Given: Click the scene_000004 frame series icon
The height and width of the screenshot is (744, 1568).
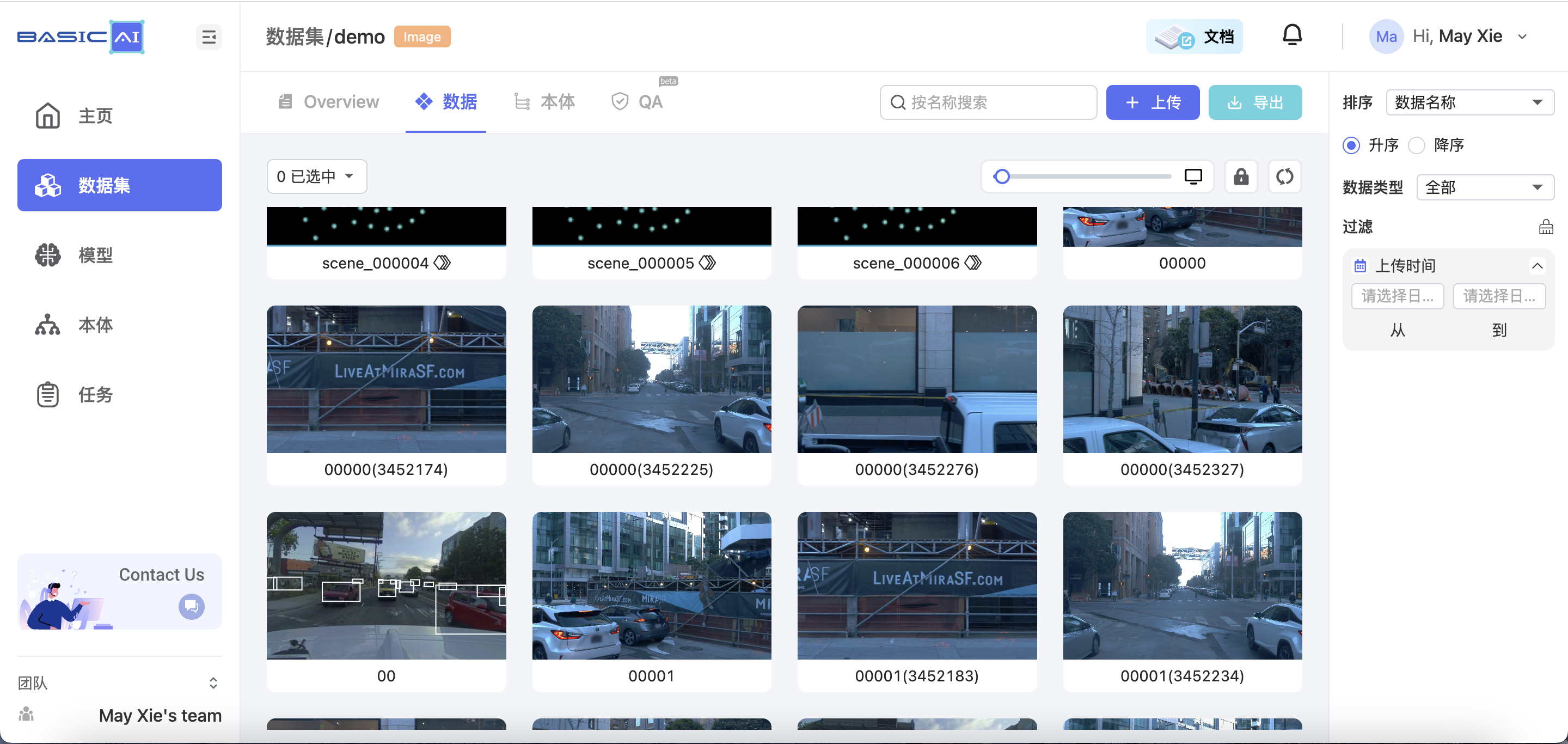Looking at the screenshot, I should tap(443, 263).
